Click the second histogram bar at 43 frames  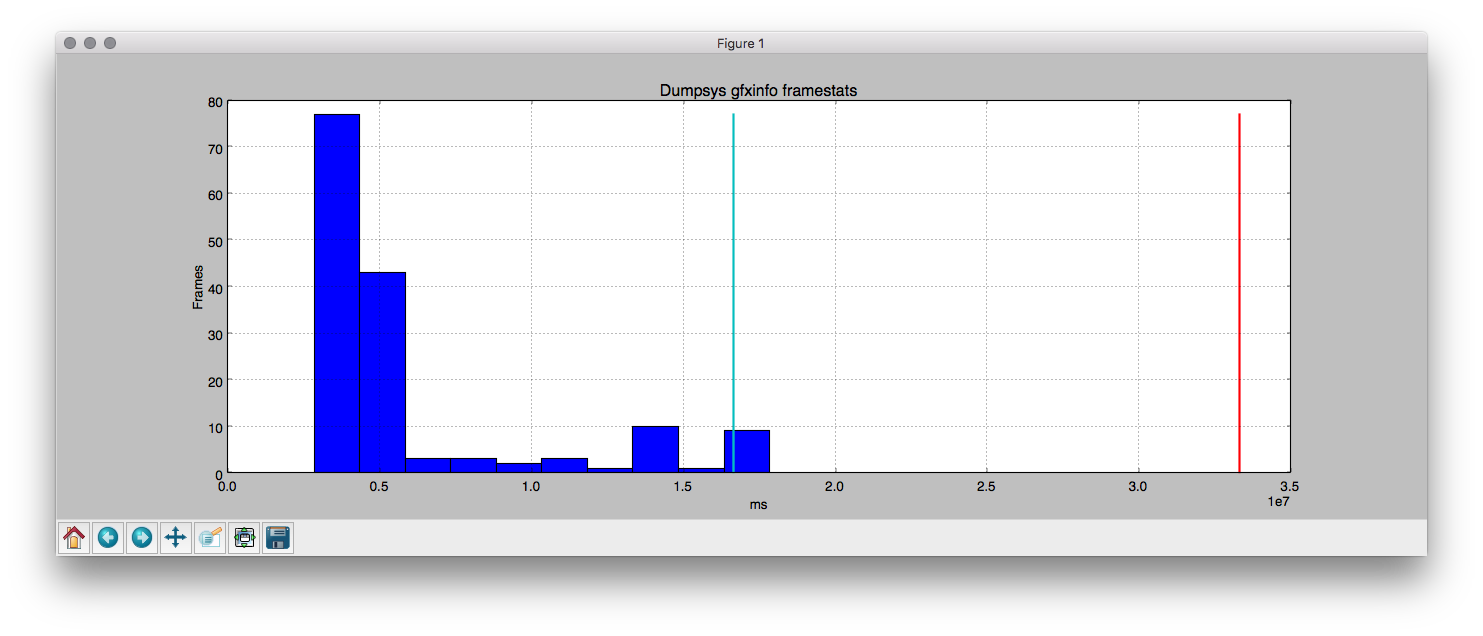pyautogui.click(x=382, y=372)
